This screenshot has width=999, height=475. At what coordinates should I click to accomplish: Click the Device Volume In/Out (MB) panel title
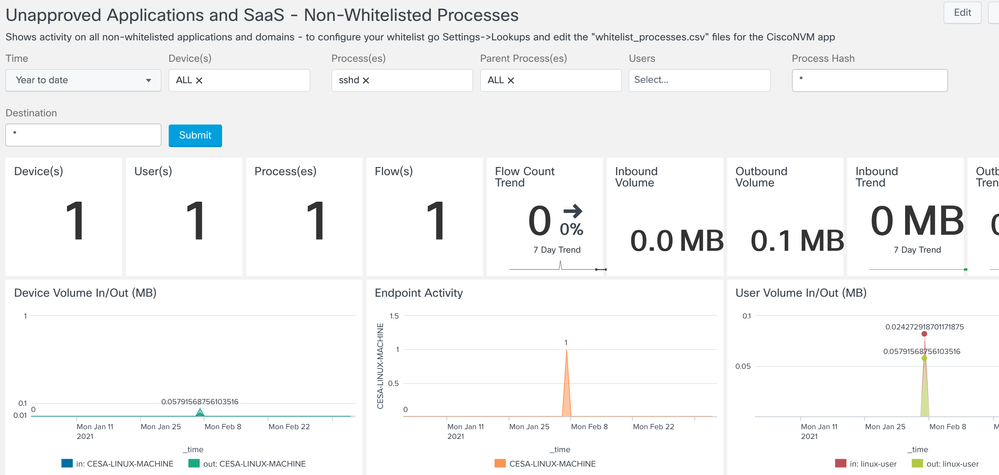(x=85, y=293)
